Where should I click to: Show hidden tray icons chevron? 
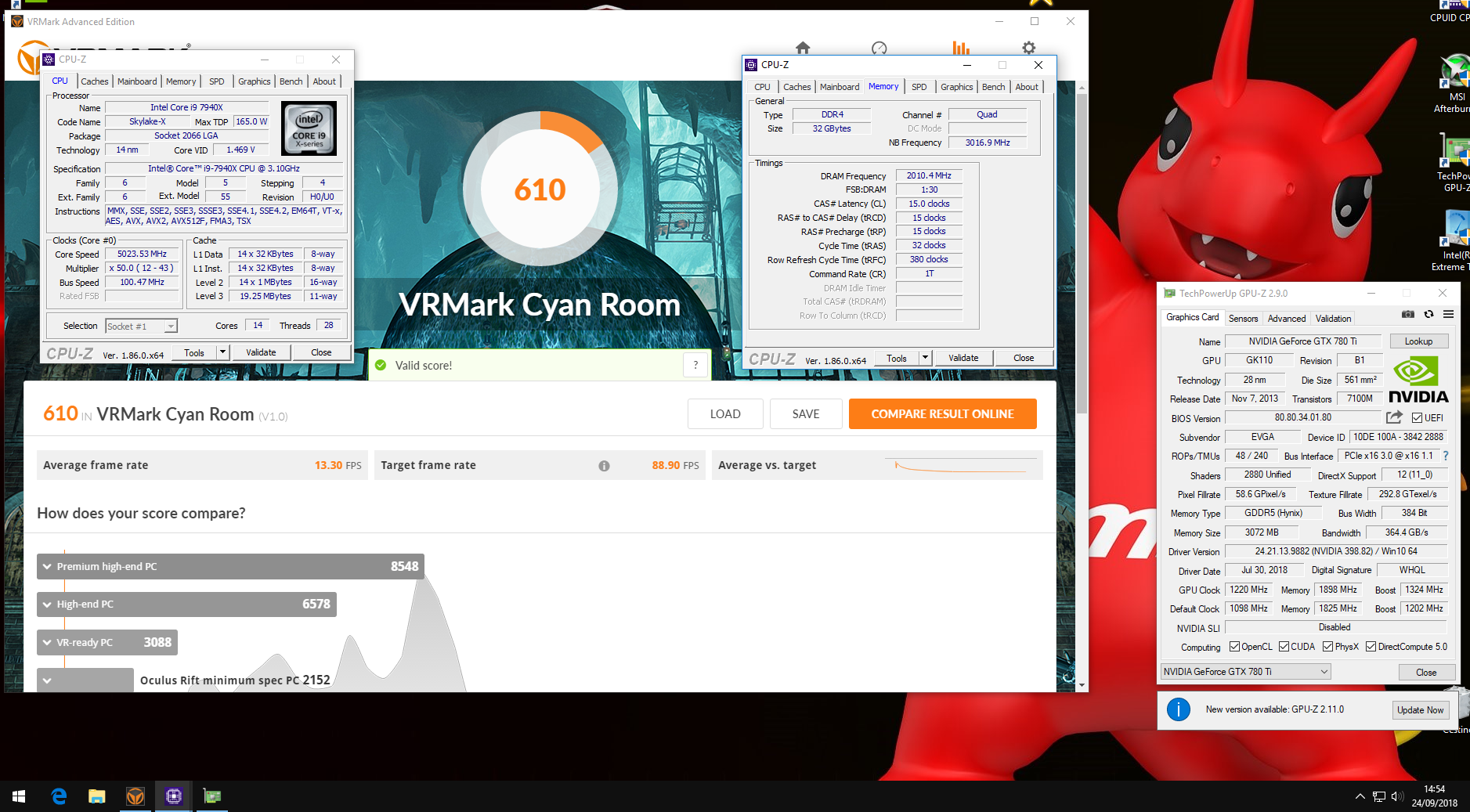pyautogui.click(x=1360, y=796)
